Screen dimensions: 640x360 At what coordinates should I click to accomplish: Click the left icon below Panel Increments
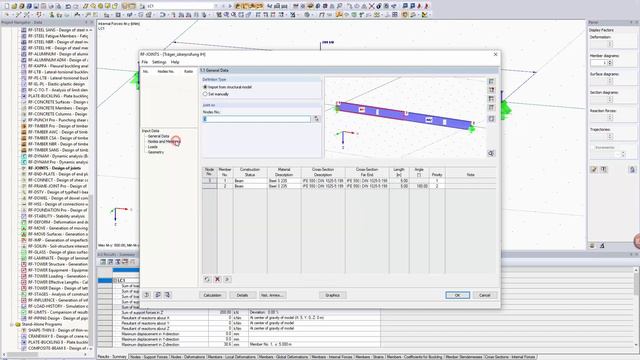pyautogui.click(x=594, y=169)
